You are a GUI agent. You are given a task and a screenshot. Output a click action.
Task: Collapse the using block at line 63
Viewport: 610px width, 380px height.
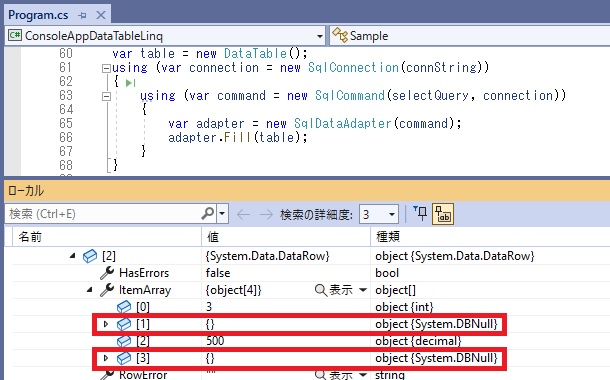[106, 96]
